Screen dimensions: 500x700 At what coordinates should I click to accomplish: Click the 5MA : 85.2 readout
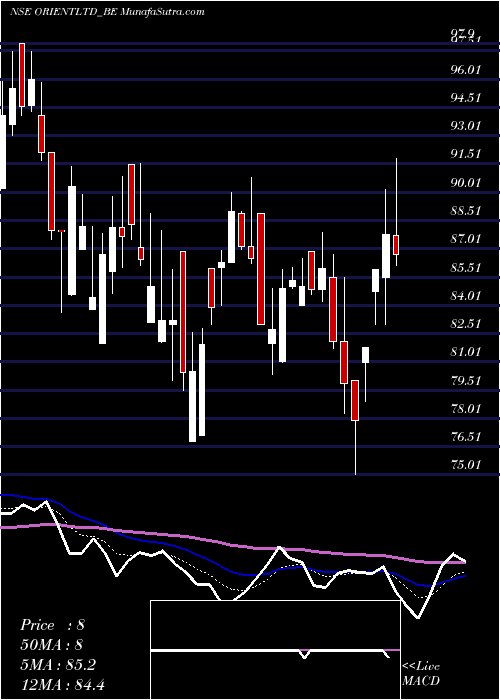coord(57,665)
